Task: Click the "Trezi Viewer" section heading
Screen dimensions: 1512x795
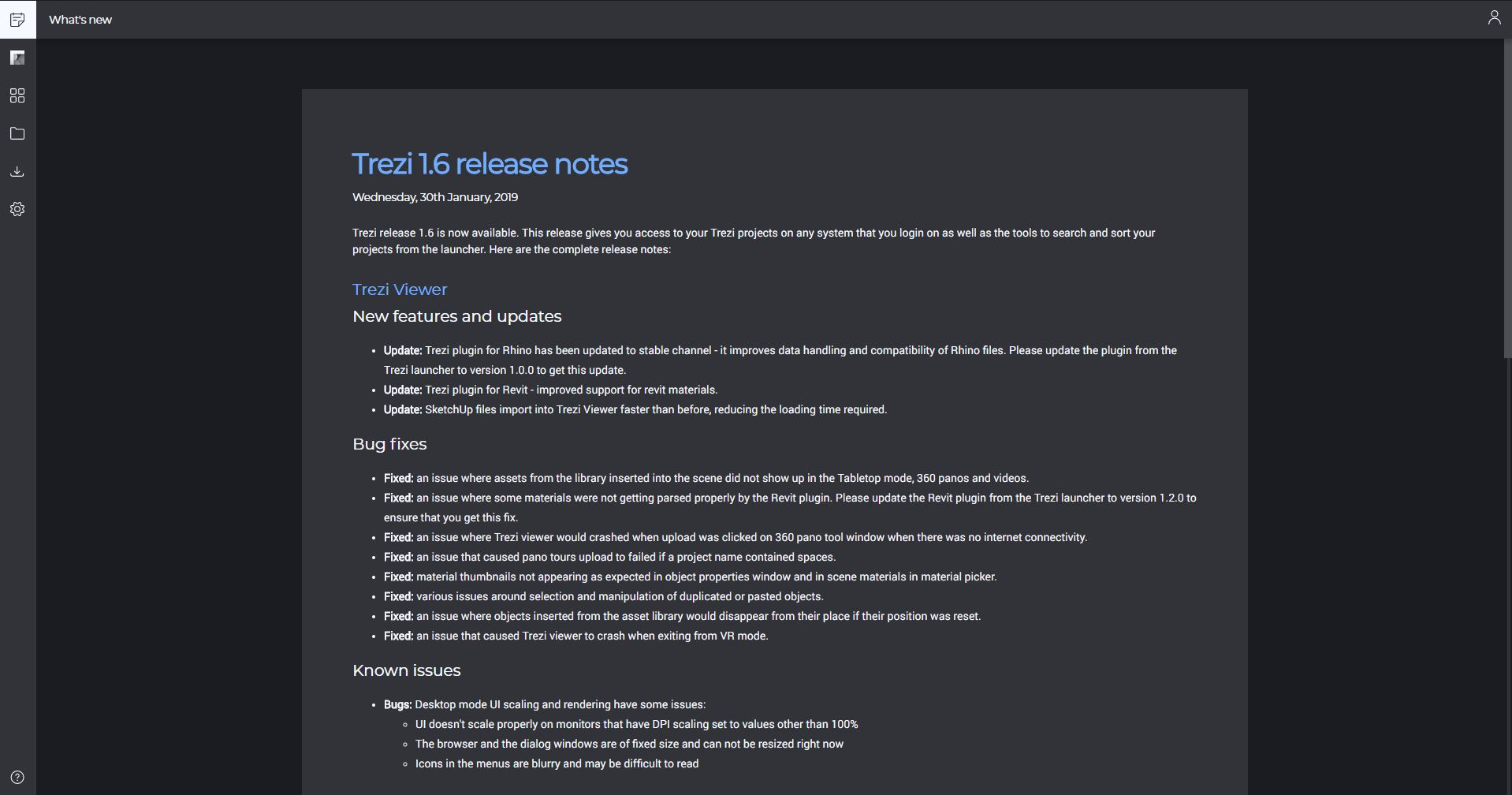Action: click(x=400, y=289)
